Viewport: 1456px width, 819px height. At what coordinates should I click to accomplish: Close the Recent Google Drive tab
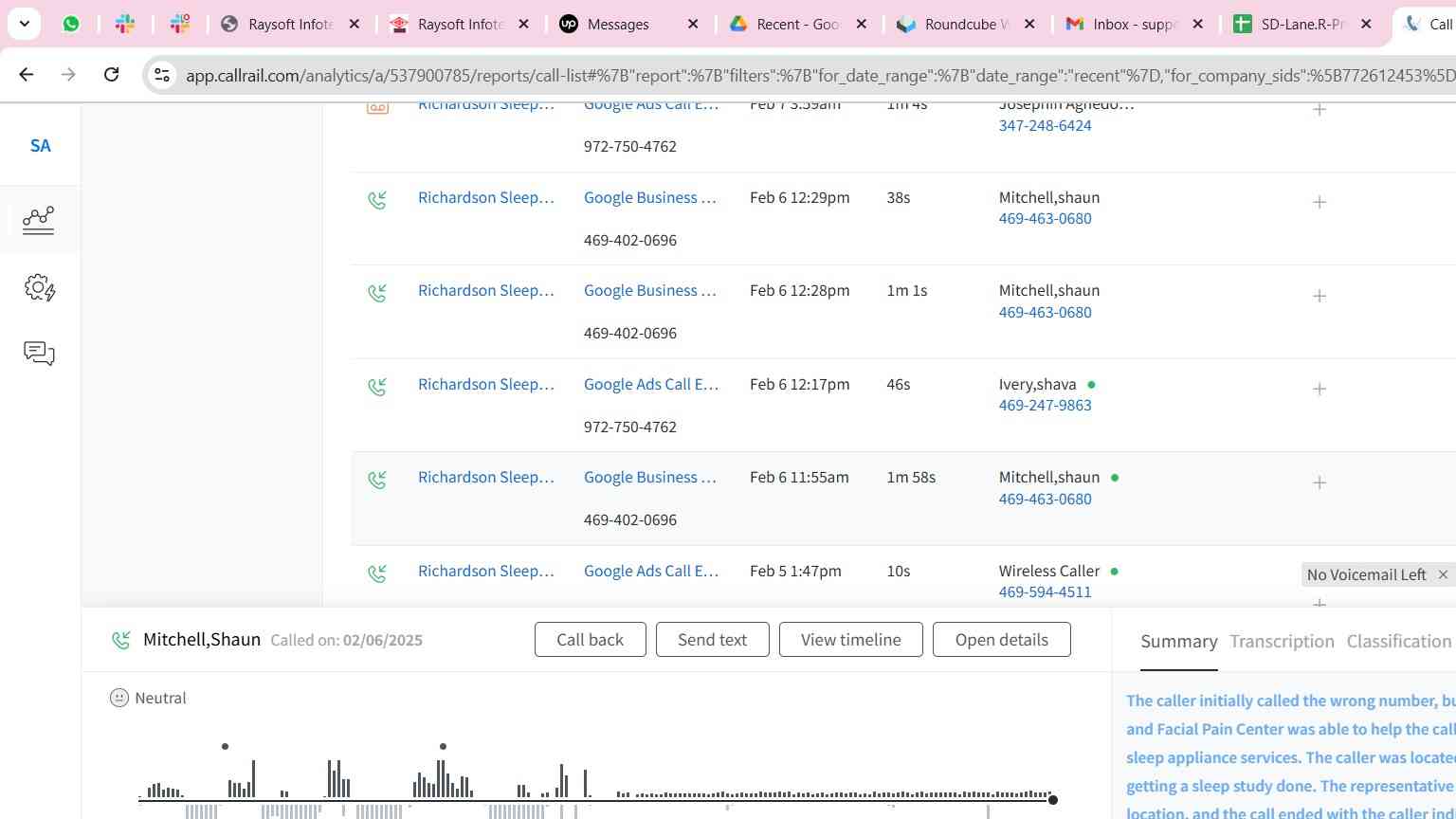pyautogui.click(x=862, y=24)
